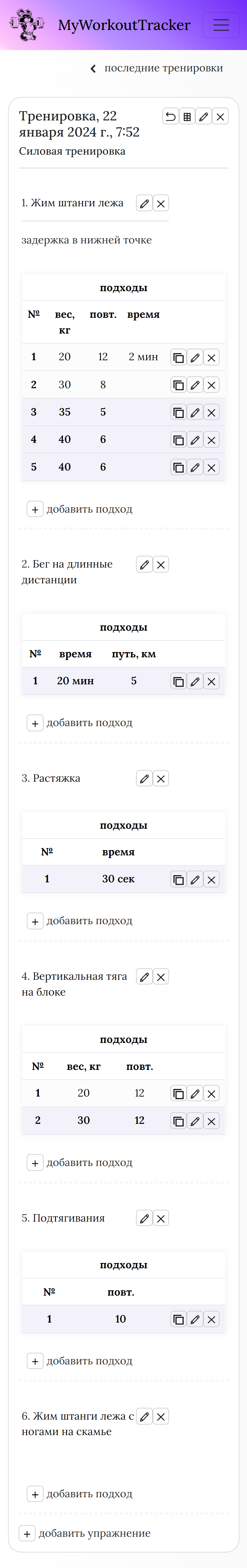Remove exercise Бег на длинные дистанции

(161, 565)
